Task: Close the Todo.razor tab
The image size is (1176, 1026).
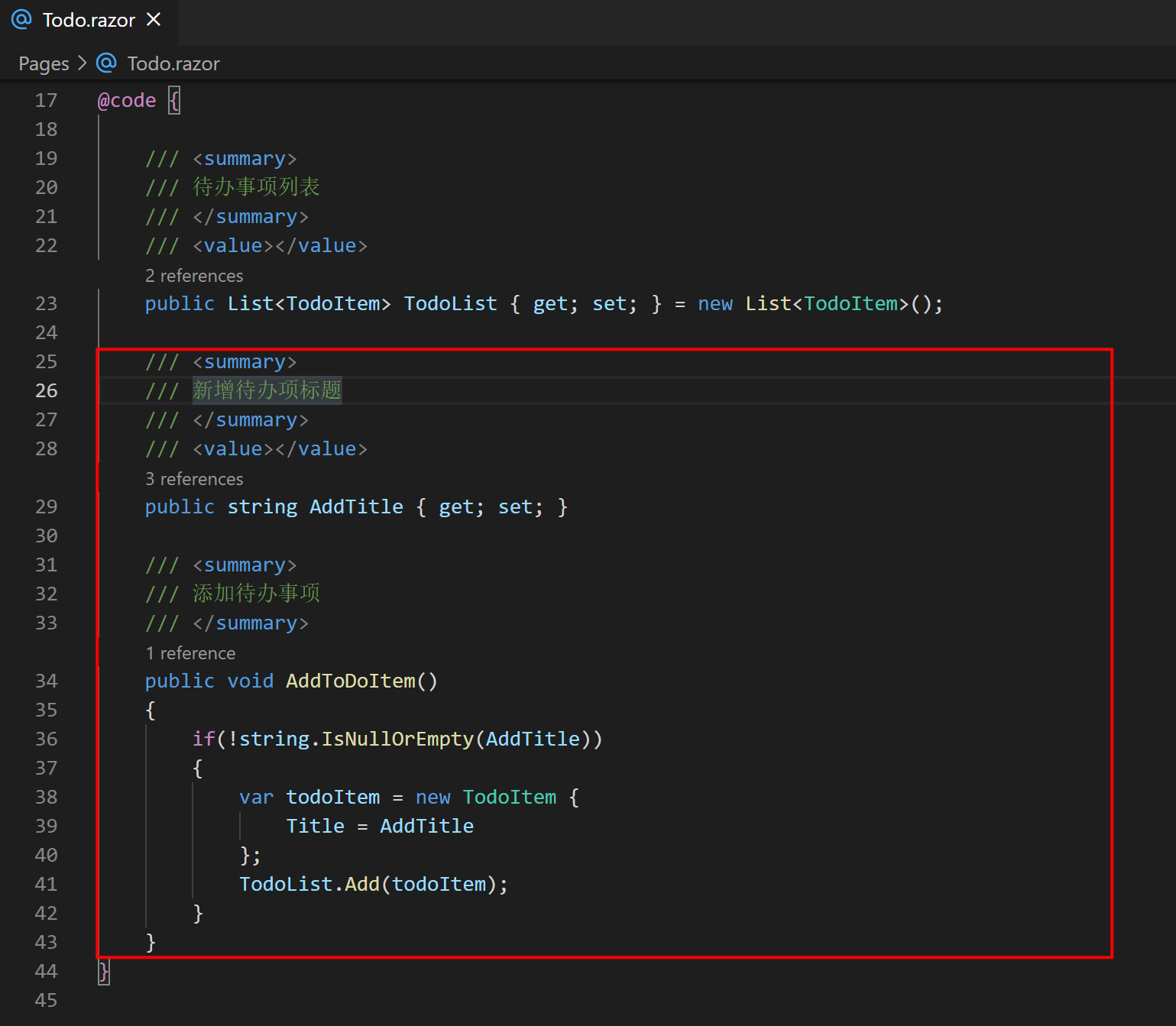Action: coord(154,20)
